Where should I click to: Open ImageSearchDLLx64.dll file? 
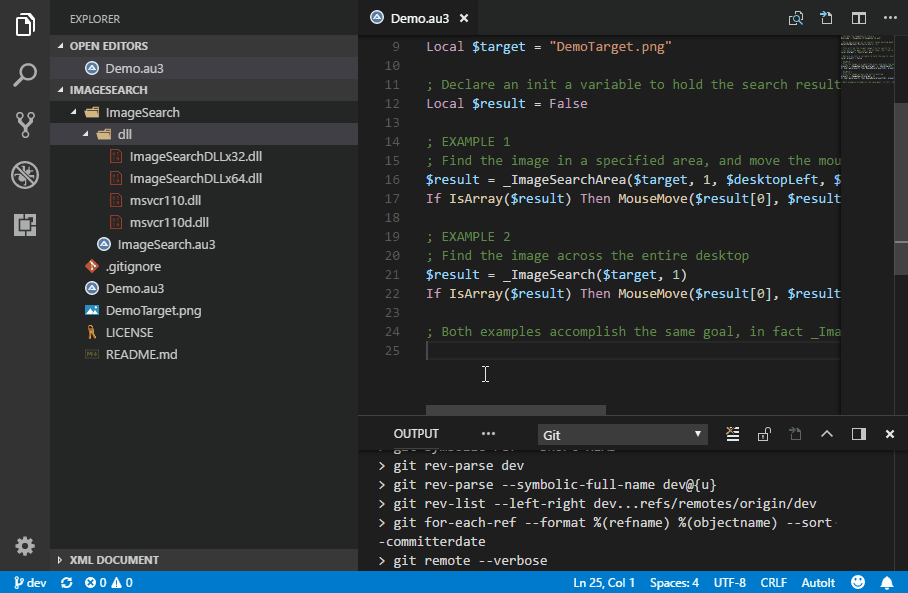(x=204, y=178)
